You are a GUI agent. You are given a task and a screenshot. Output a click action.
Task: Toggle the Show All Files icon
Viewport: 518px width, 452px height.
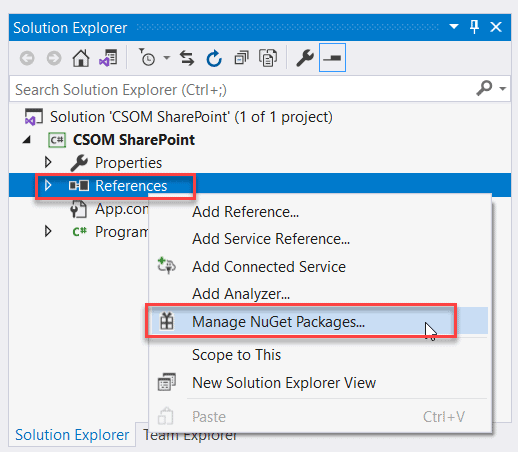(x=268, y=58)
